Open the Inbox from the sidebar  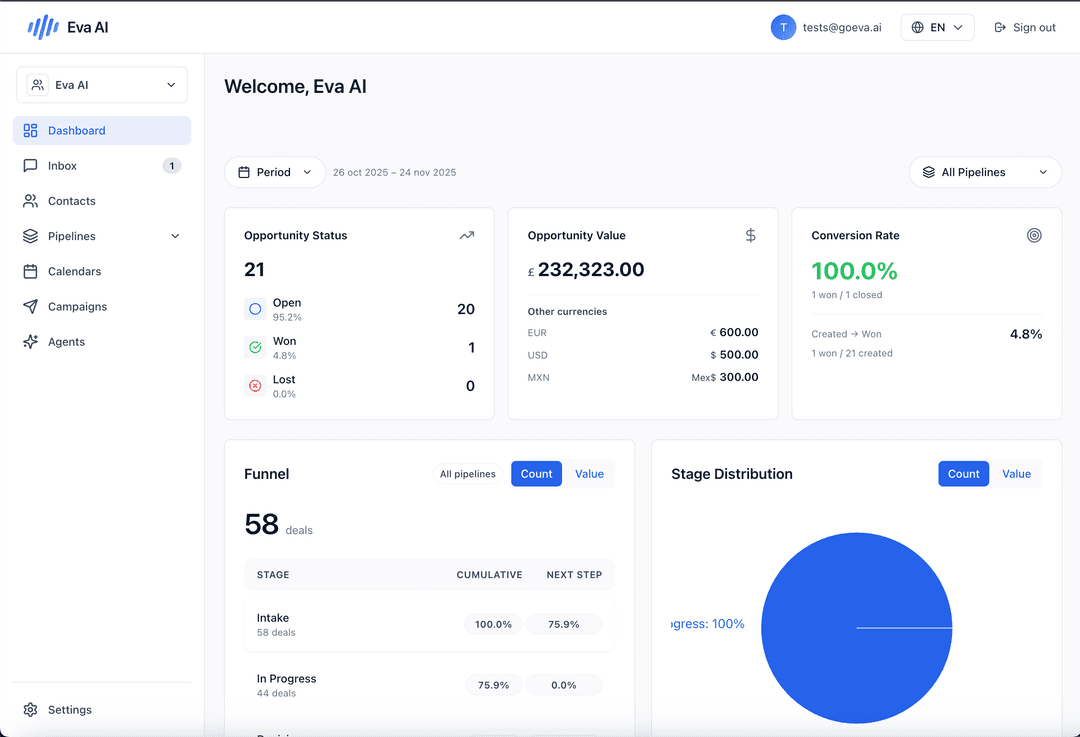click(62, 165)
